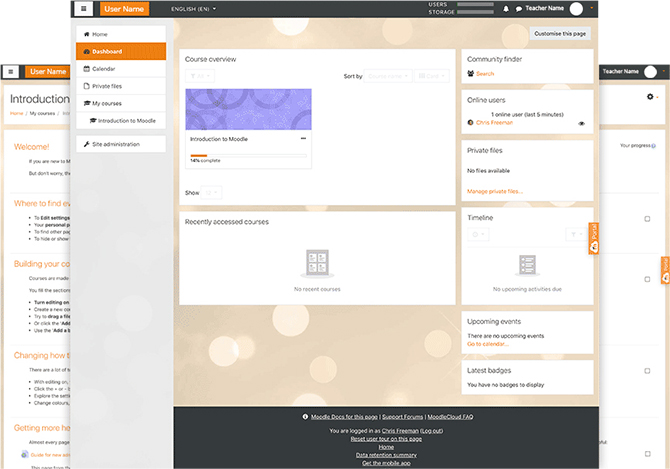Open the course Sort by dropdown
The image size is (670, 469).
click(389, 76)
